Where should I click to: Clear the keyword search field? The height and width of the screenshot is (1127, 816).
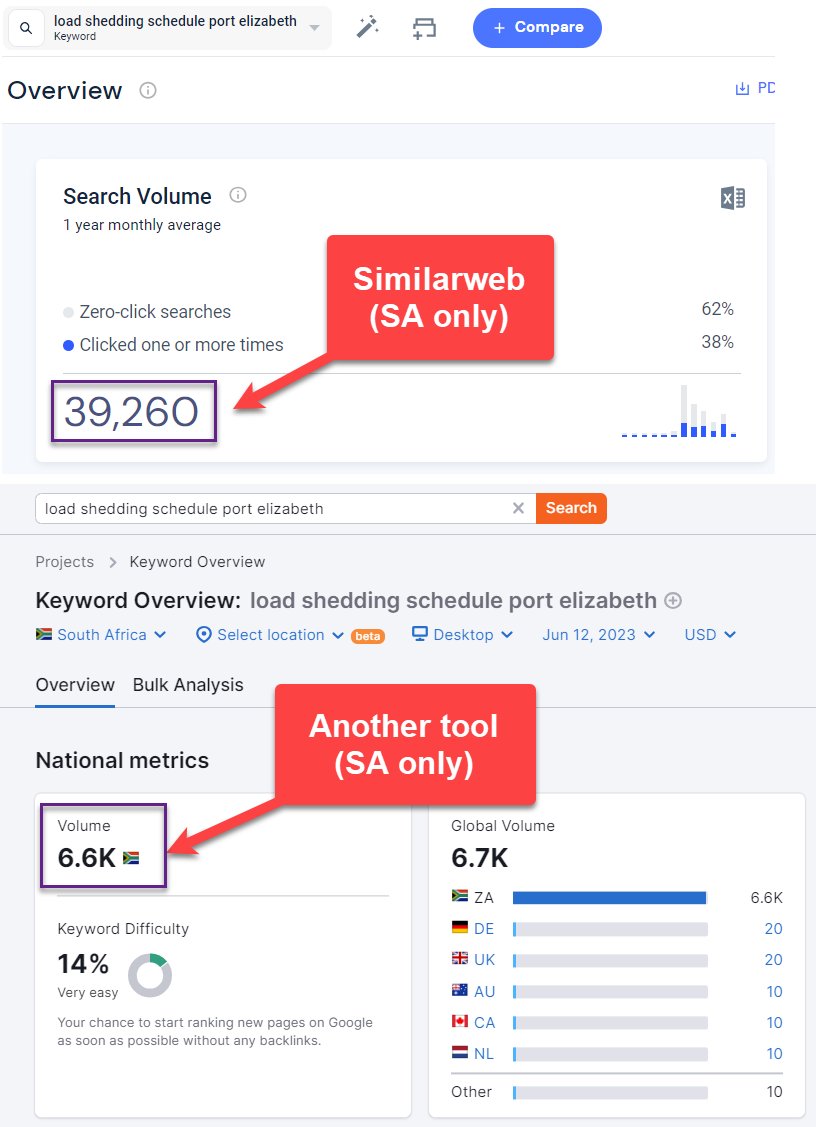(x=518, y=508)
